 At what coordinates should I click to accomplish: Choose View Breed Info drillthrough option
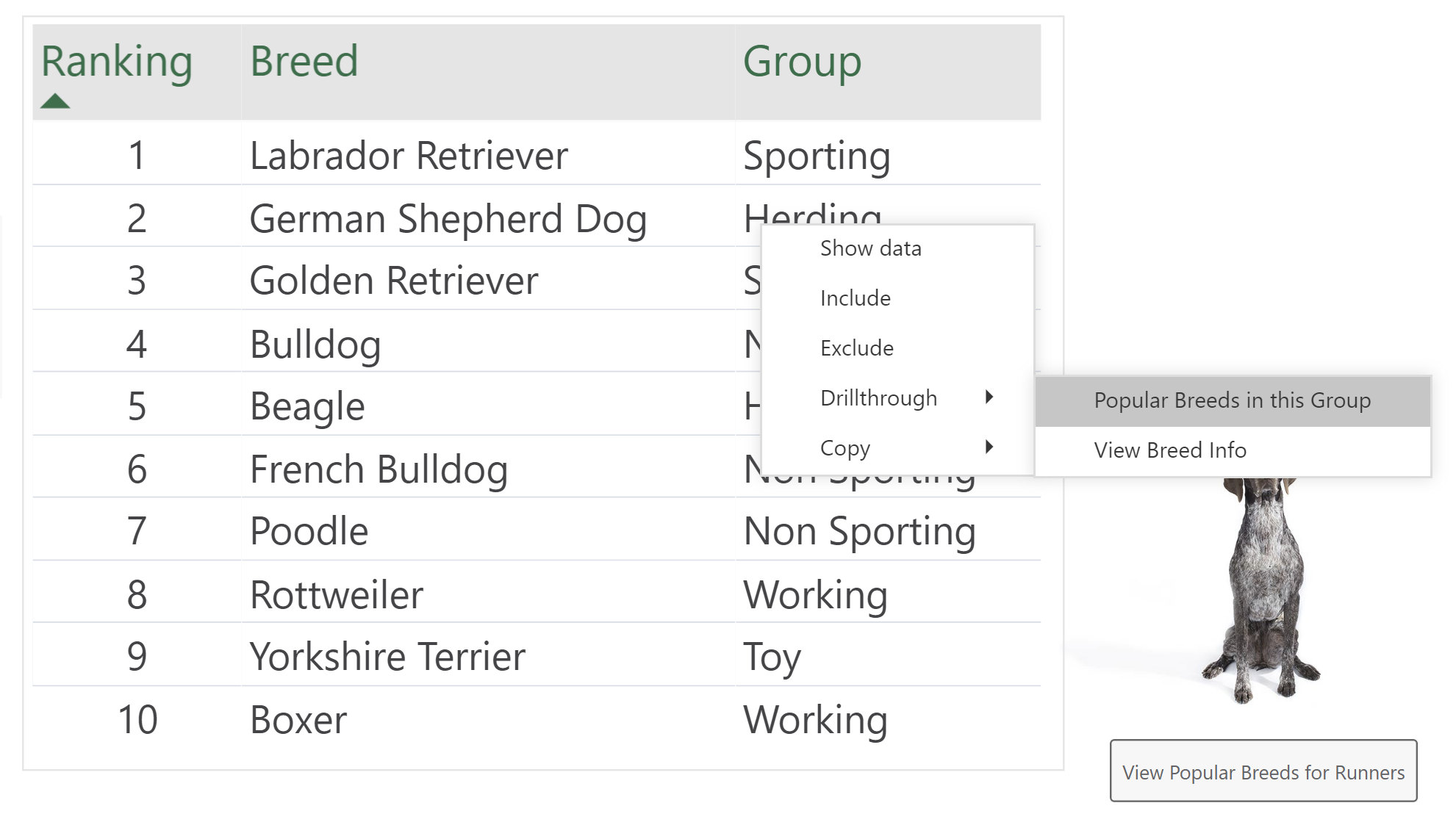pyautogui.click(x=1233, y=450)
